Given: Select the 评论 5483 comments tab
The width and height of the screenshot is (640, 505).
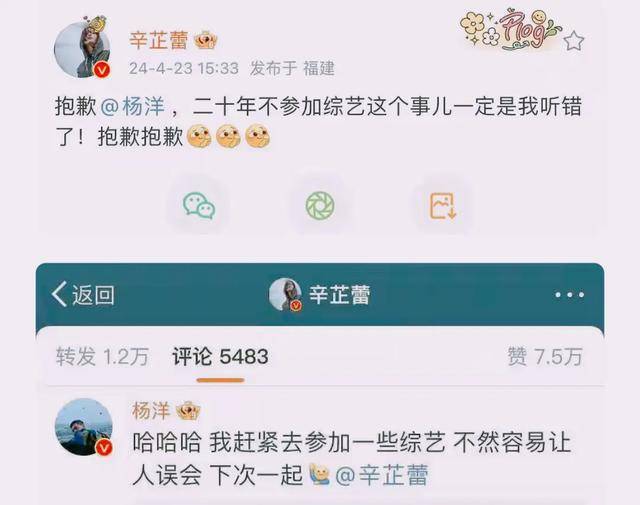Looking at the screenshot, I should (x=220, y=356).
